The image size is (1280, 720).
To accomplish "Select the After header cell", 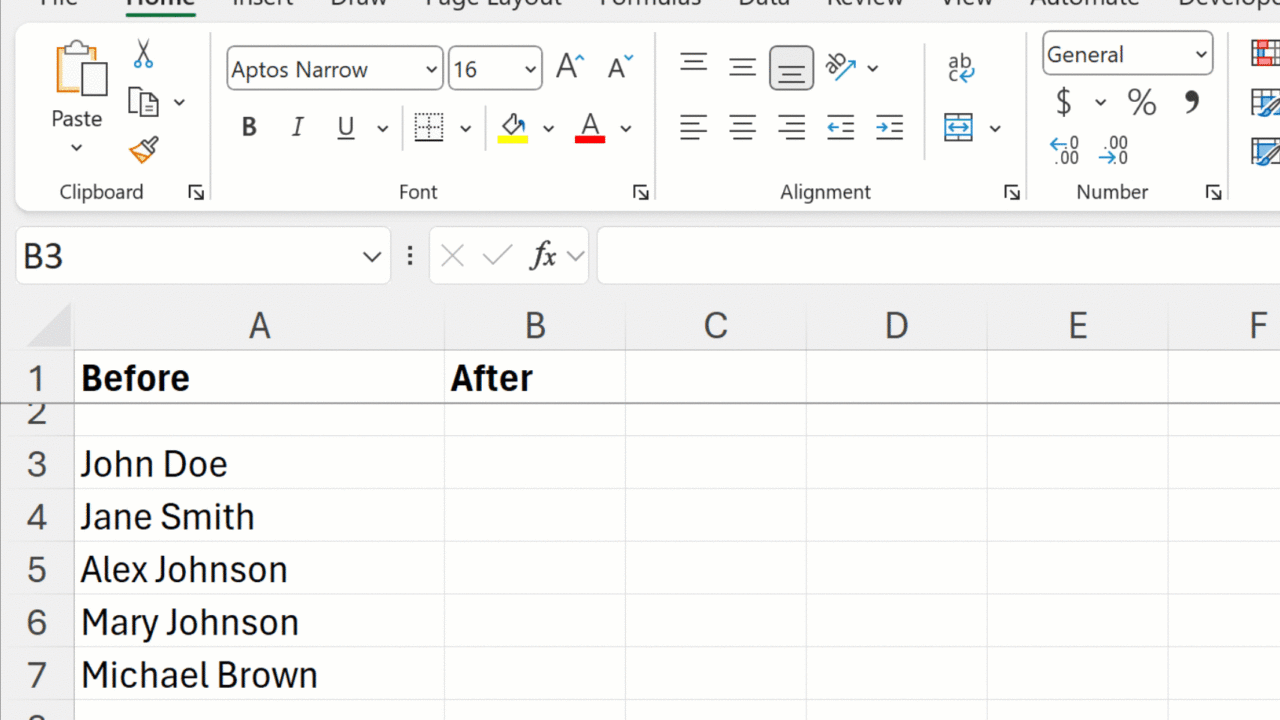I will coord(535,377).
